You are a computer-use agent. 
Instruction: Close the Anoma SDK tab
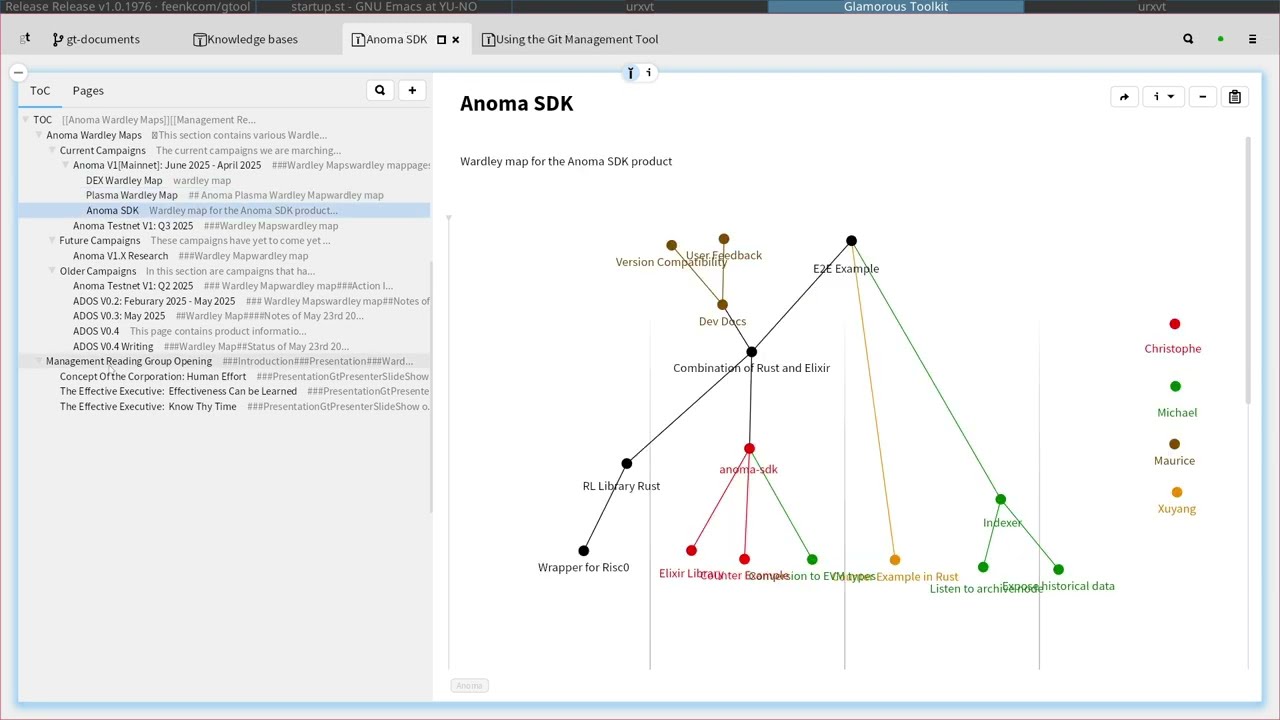pyautogui.click(x=456, y=40)
